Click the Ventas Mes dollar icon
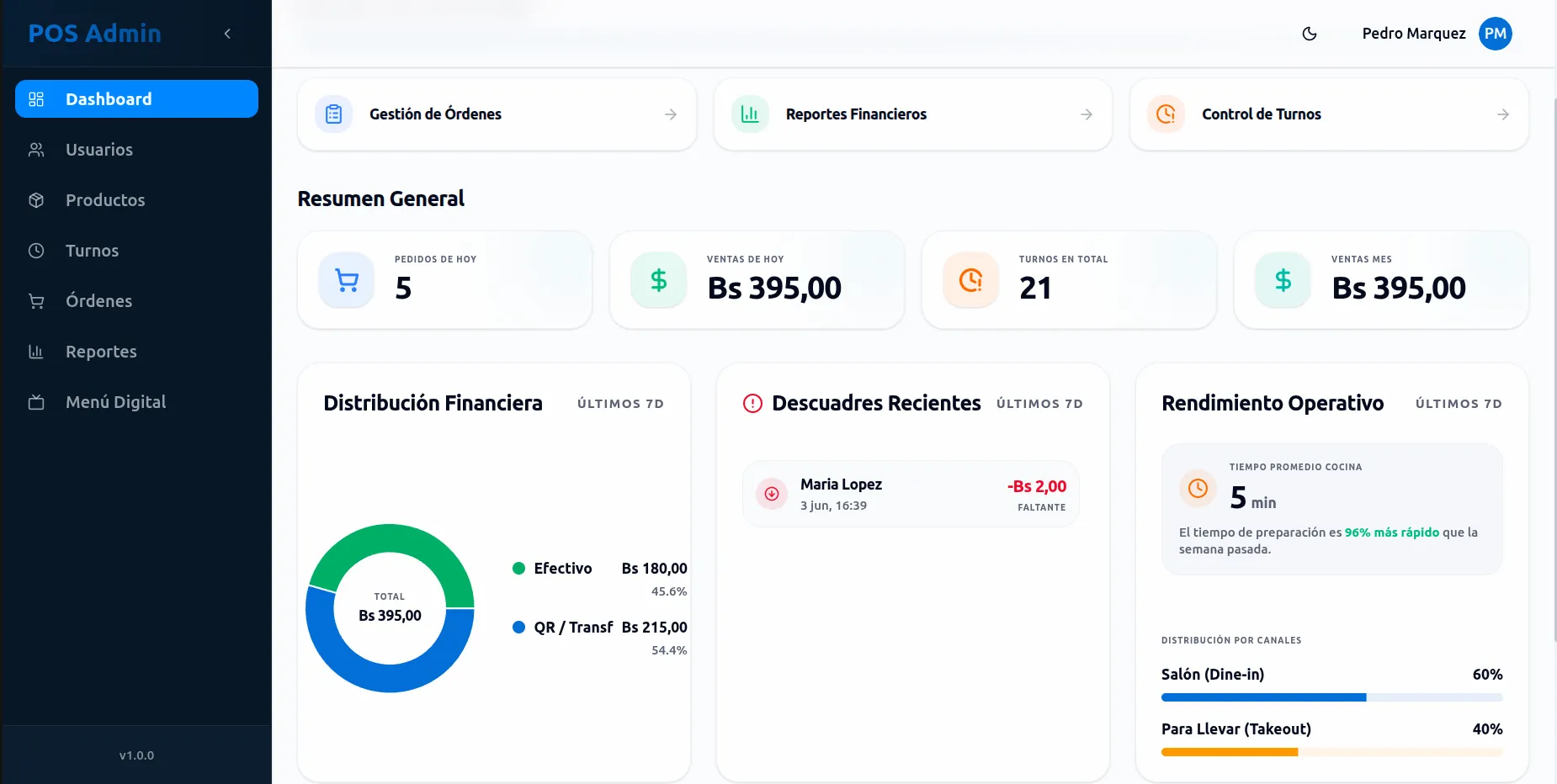Image resolution: width=1557 pixels, height=784 pixels. click(1283, 280)
